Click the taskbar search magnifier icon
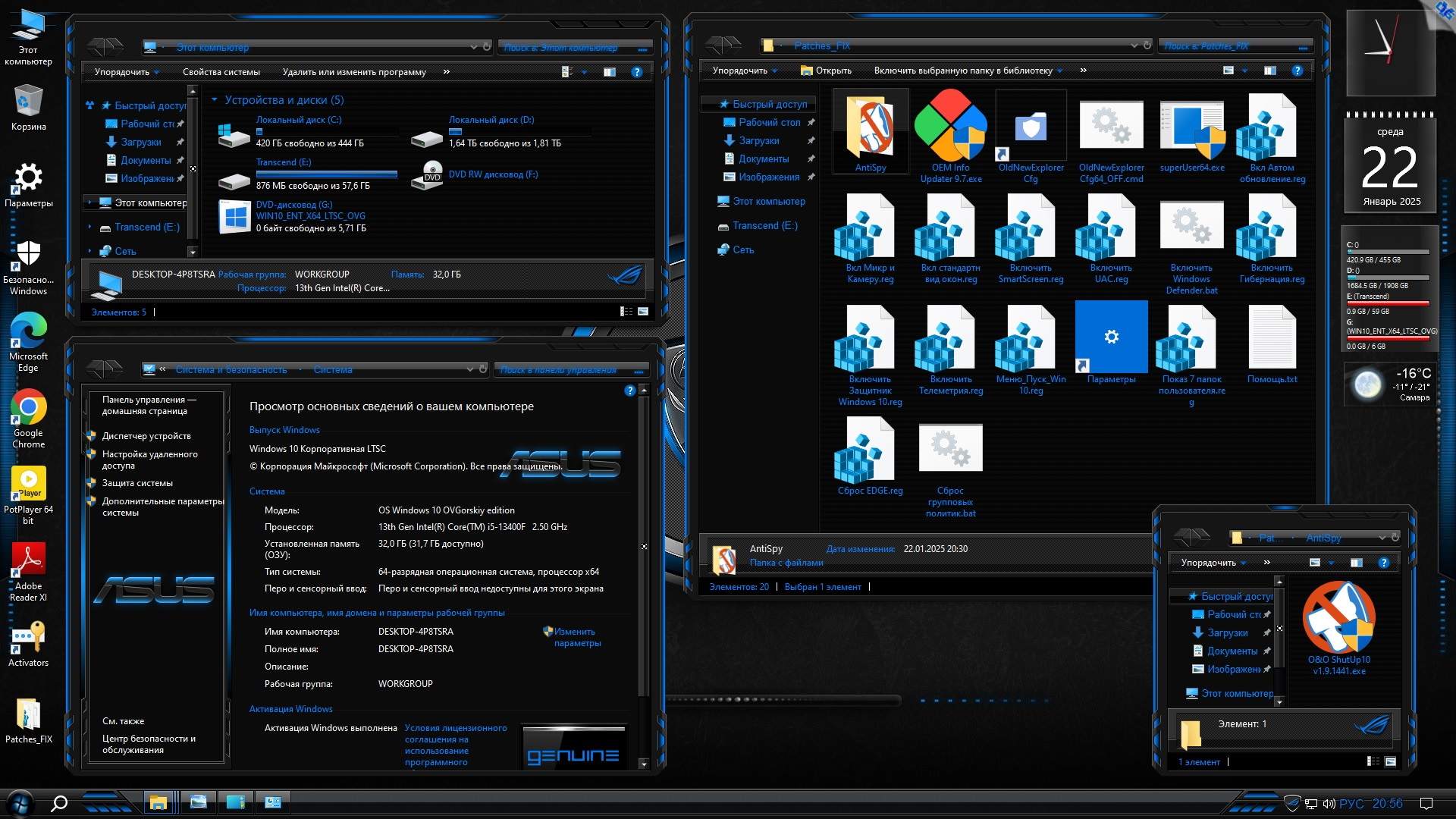Image resolution: width=1456 pixels, height=819 pixels. point(58,803)
